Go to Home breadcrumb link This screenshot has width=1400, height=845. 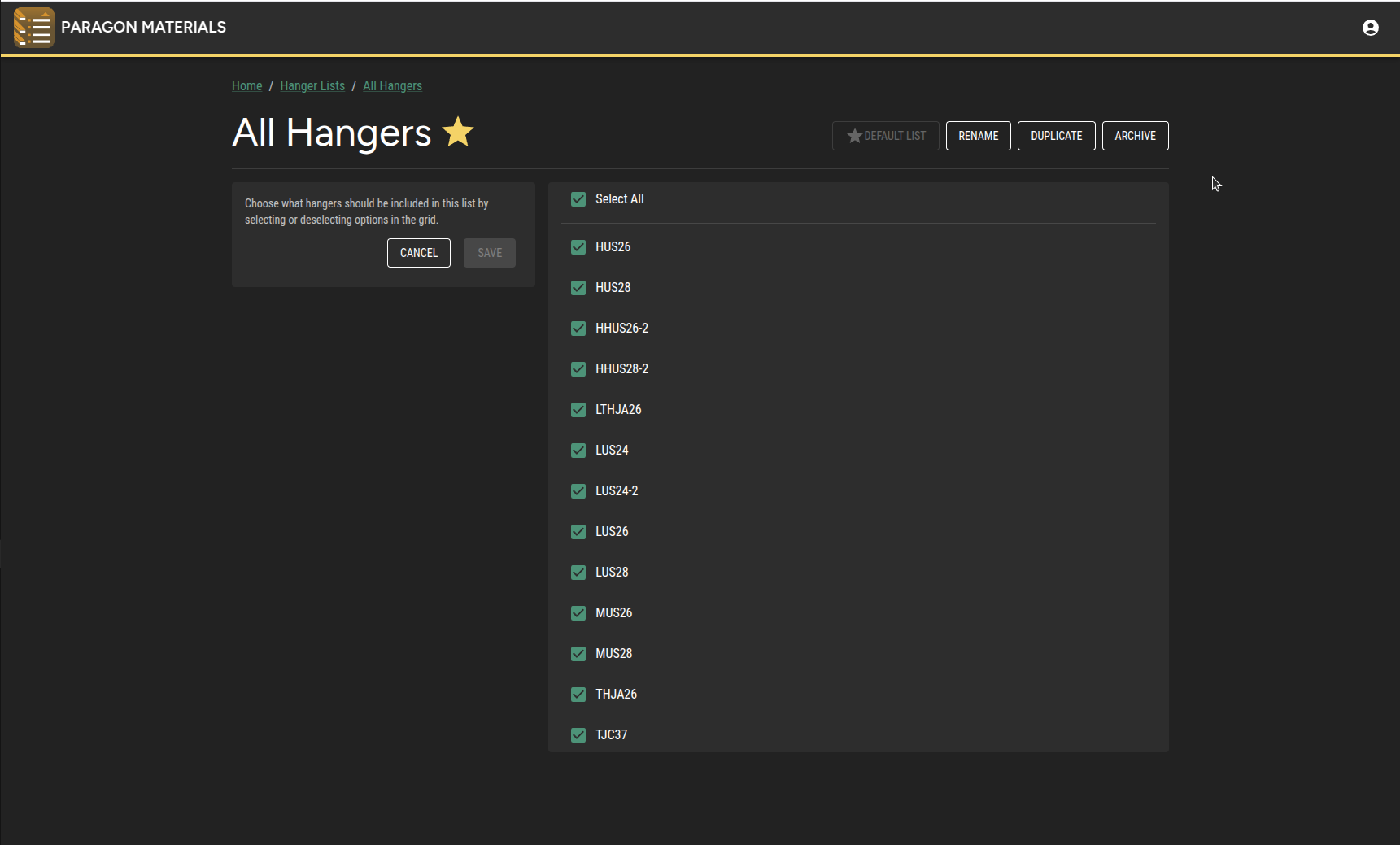click(246, 86)
